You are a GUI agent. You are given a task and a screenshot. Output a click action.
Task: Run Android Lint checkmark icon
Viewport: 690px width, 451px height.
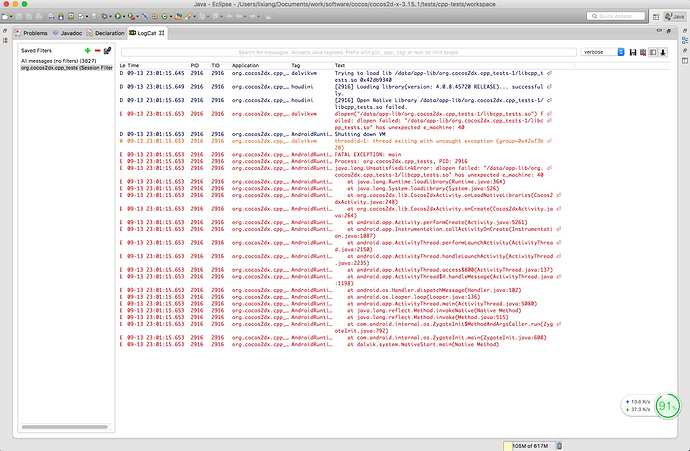[x=81, y=16]
